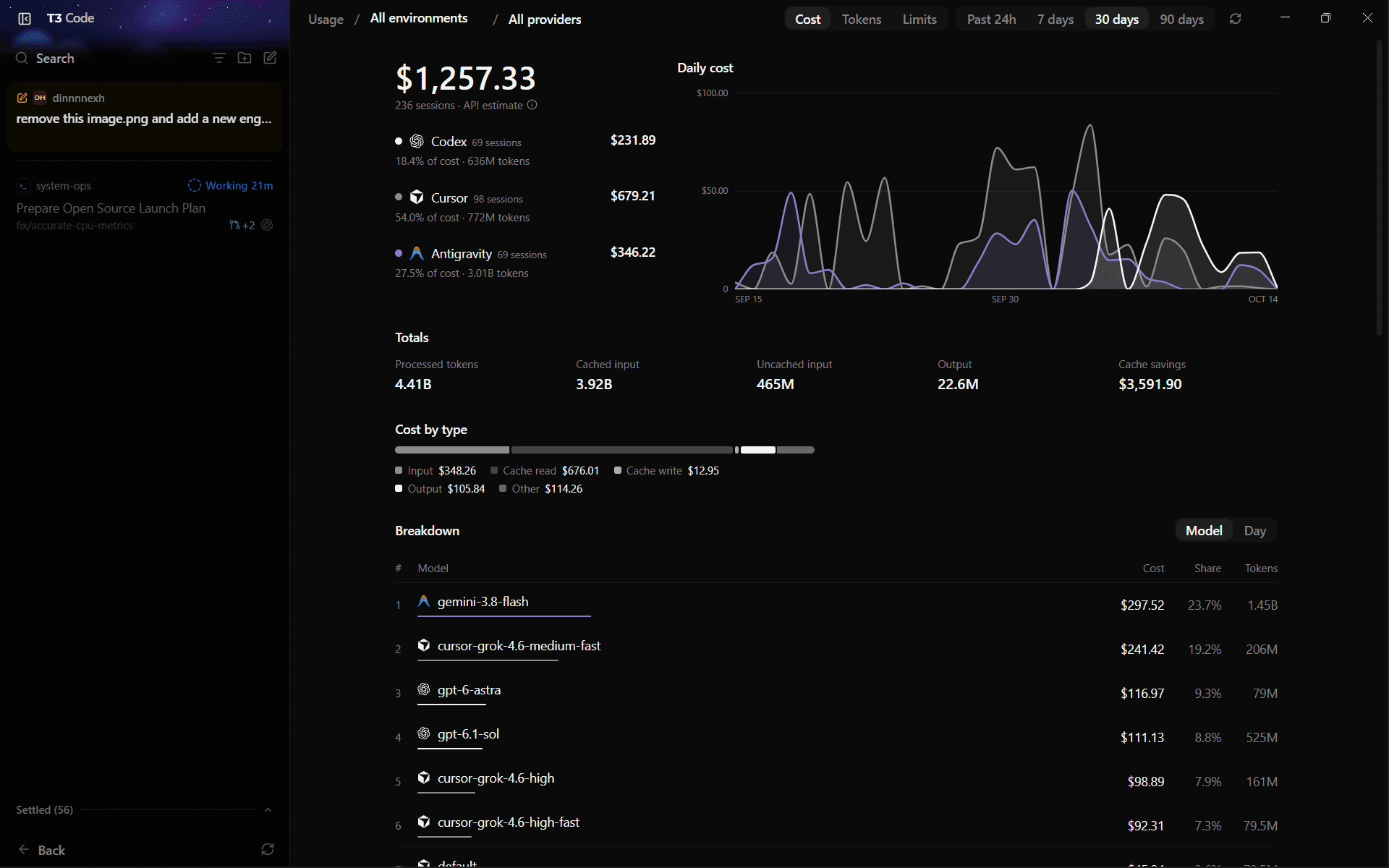Viewport: 1389px width, 868px height.
Task: Select the gpt-6.1-sol model row
Action: point(836,737)
